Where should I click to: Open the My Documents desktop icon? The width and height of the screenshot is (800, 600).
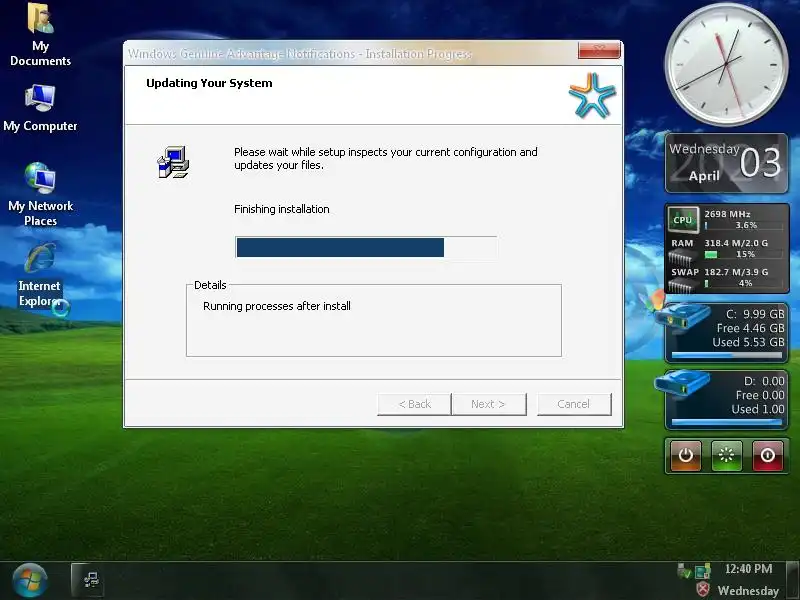(40, 34)
